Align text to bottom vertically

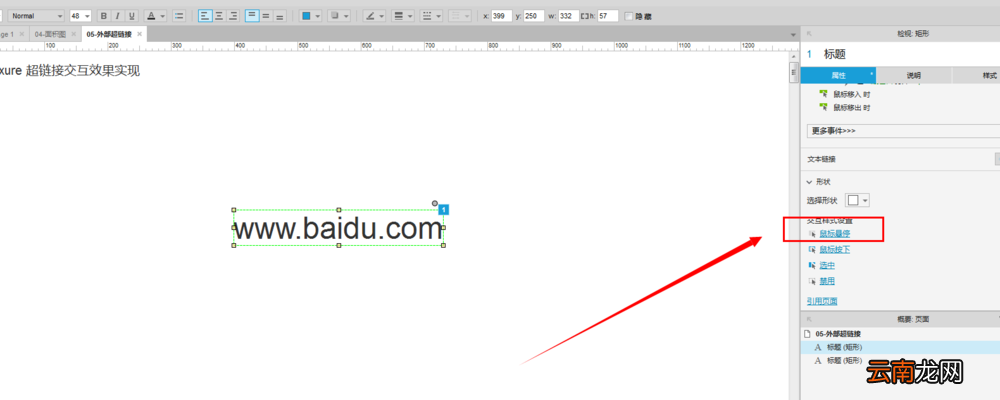pyautogui.click(x=279, y=16)
